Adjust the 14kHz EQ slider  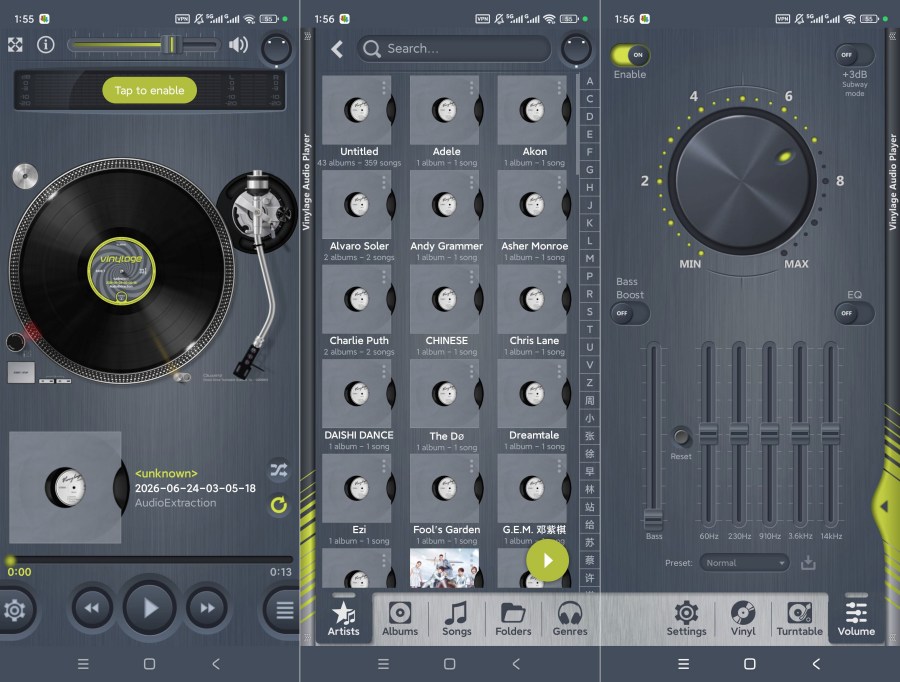(x=831, y=436)
